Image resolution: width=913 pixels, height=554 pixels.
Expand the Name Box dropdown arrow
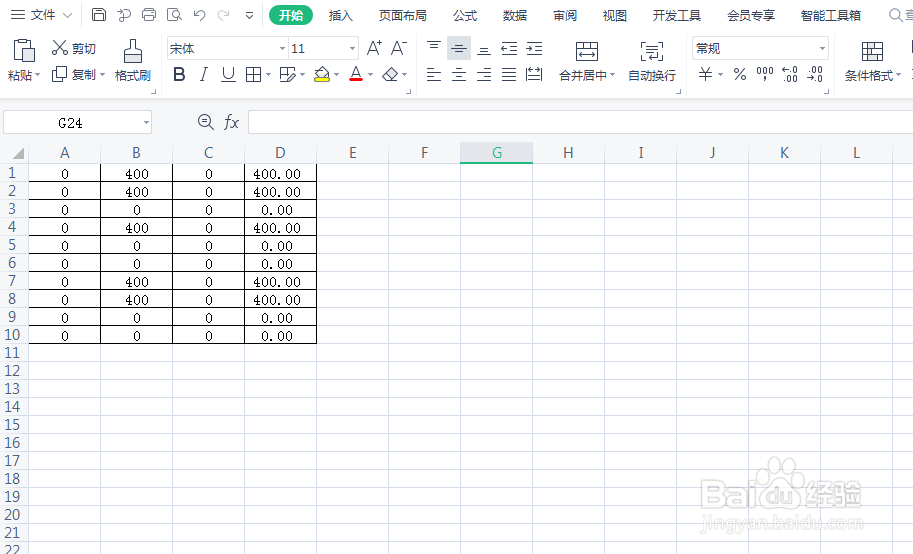point(146,123)
